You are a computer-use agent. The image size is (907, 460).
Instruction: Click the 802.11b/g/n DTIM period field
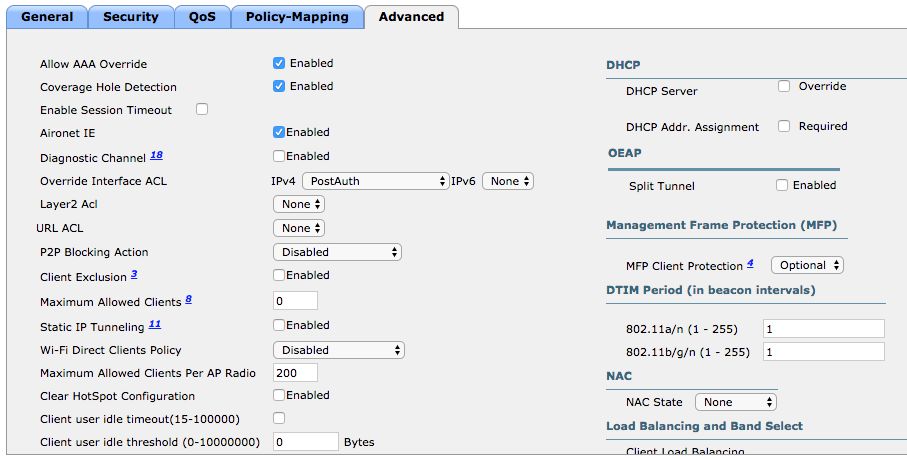[x=824, y=352]
